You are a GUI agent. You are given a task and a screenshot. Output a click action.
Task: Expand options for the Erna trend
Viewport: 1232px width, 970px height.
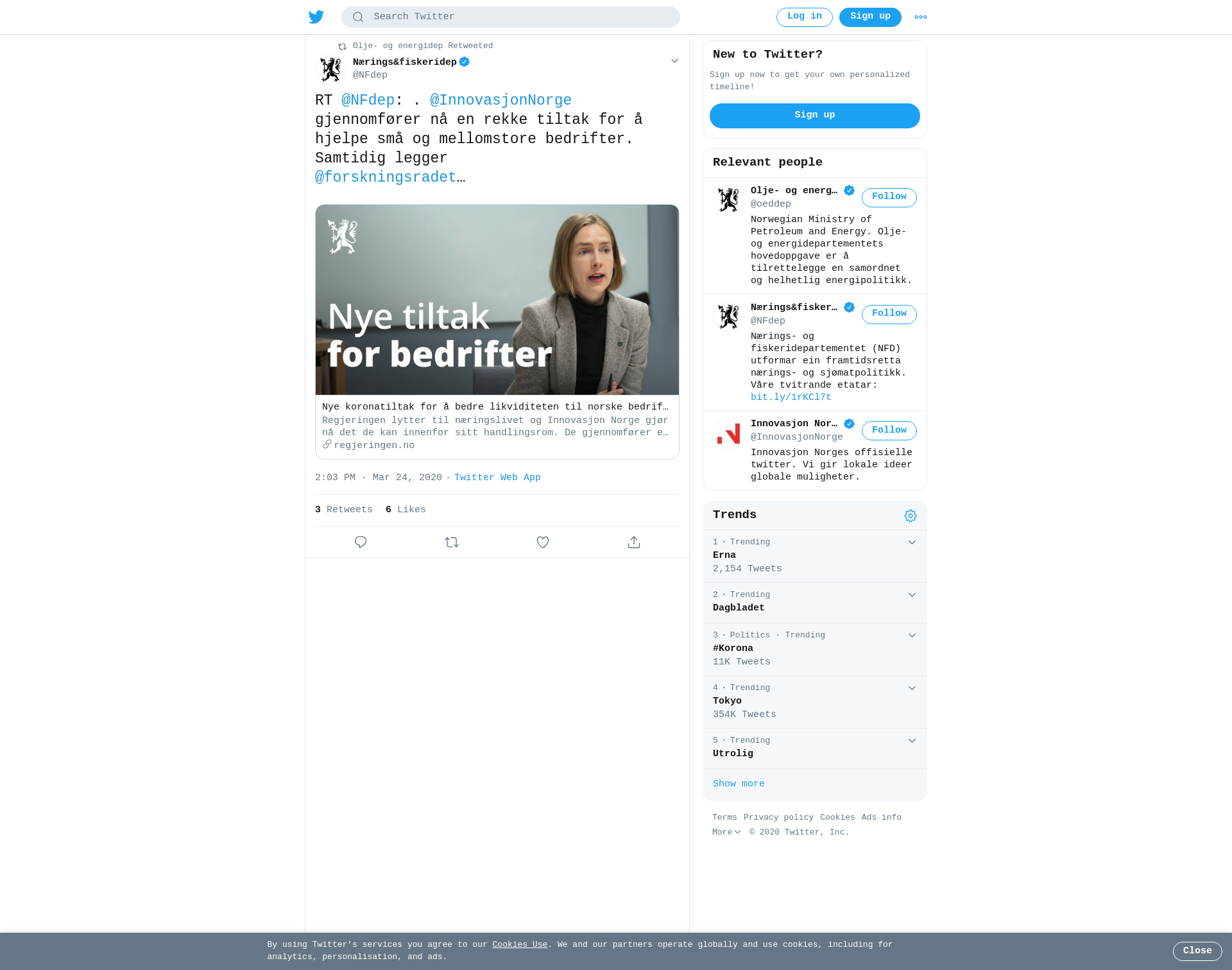[912, 542]
